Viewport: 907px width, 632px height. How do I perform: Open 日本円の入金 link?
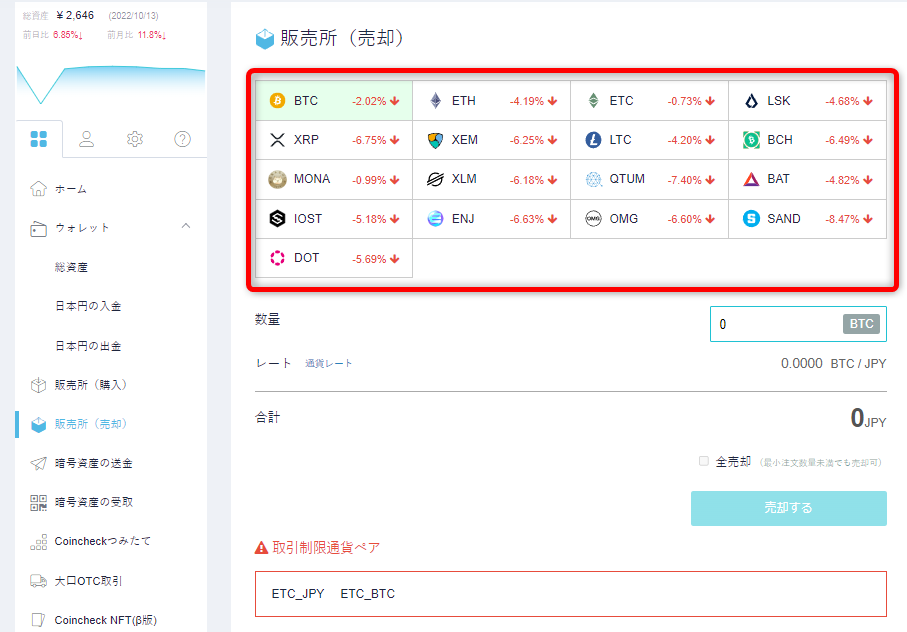(x=87, y=306)
